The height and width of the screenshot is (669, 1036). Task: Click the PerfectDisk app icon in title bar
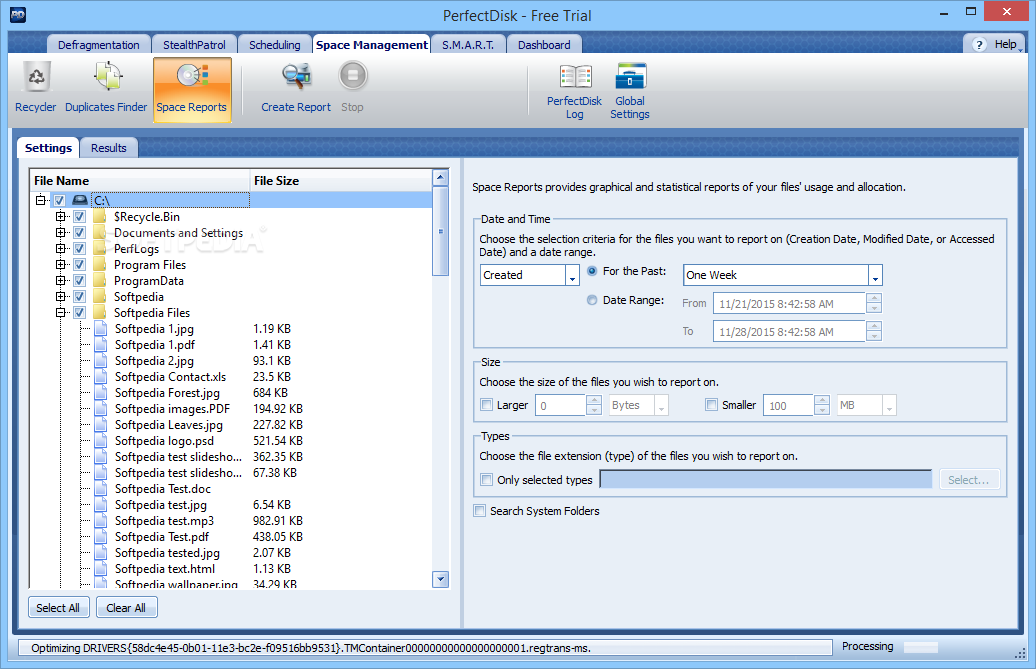pos(18,15)
